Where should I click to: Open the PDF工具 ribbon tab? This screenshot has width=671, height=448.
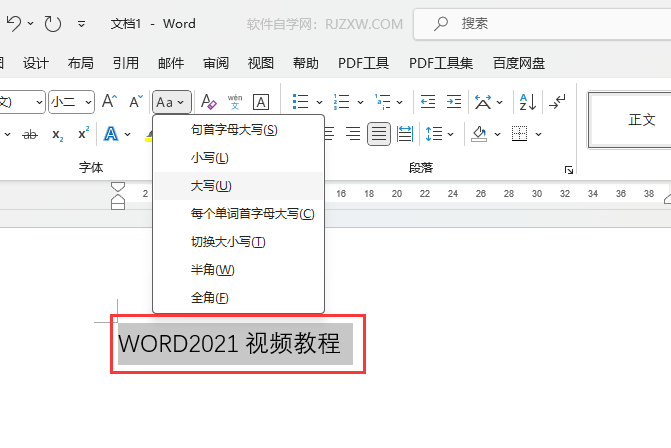tap(363, 63)
